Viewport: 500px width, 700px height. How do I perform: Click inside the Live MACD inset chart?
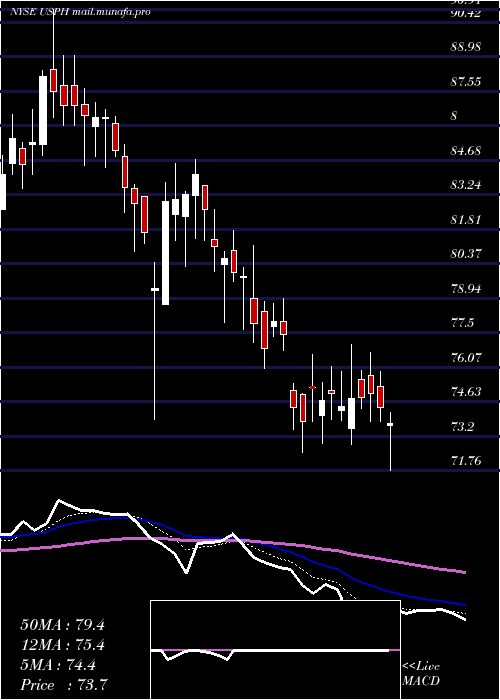tap(275, 650)
